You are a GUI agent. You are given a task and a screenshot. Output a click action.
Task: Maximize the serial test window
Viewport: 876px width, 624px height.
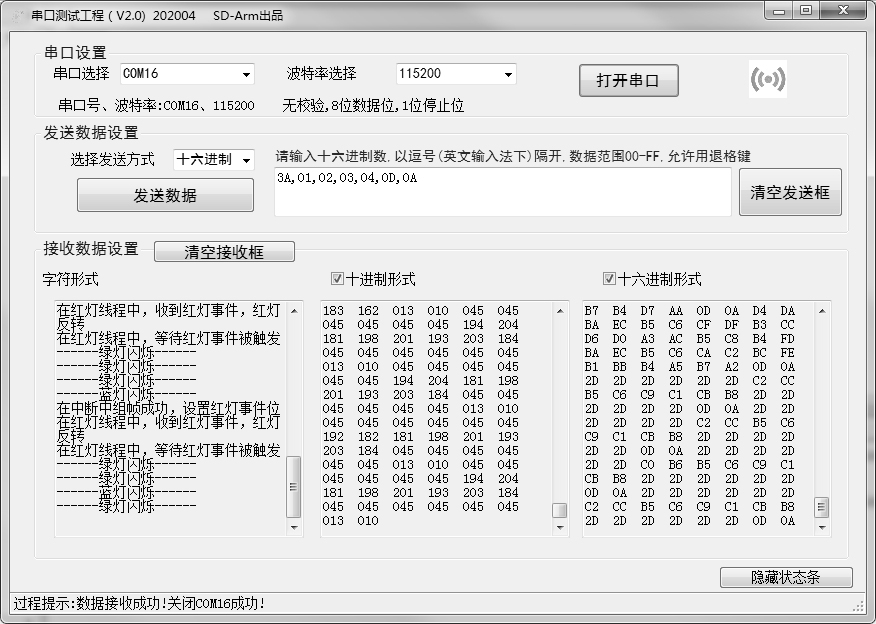805,11
